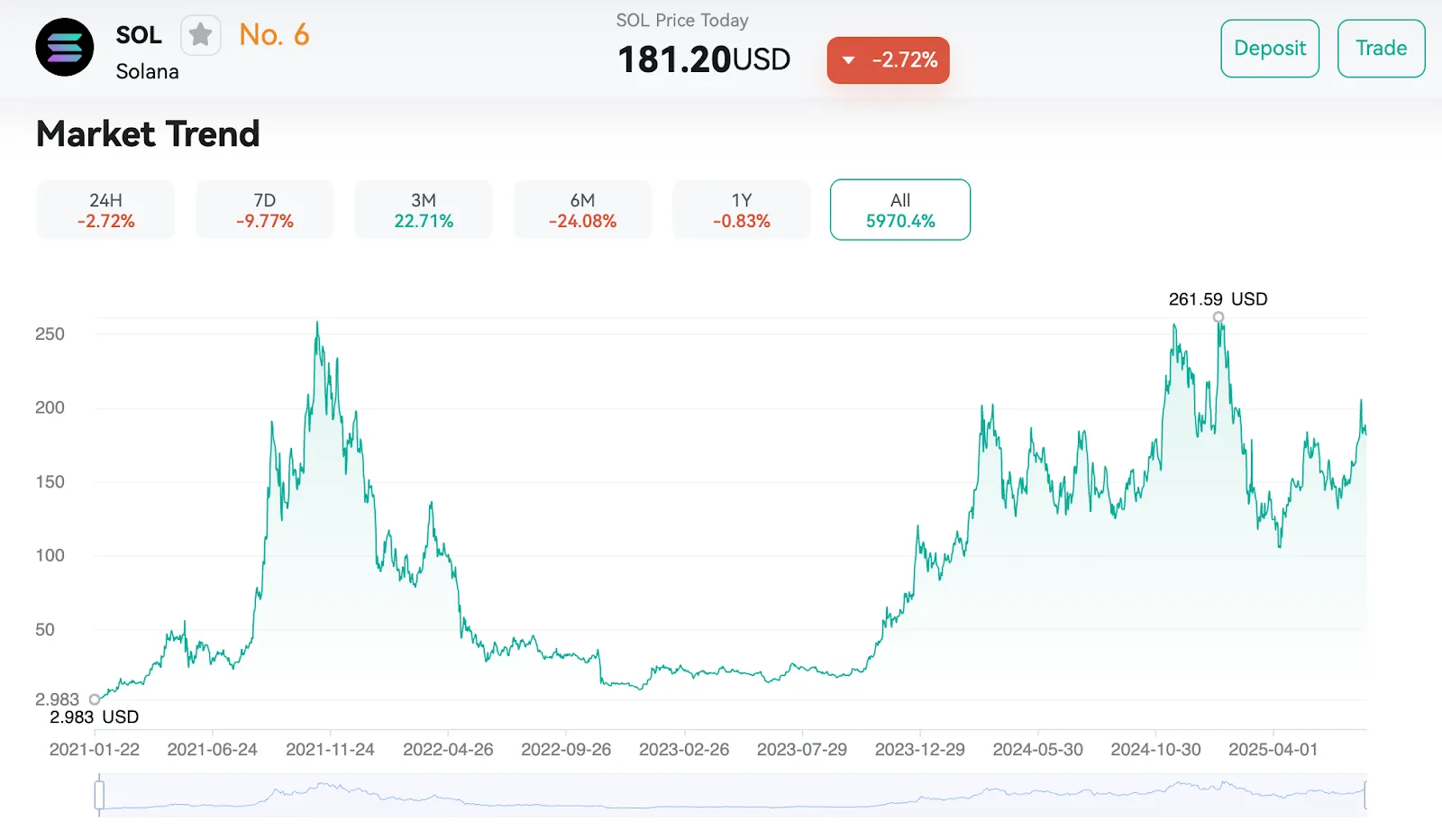The width and height of the screenshot is (1442, 840).
Task: Click the left handle of chart range slider
Action: coord(99,795)
